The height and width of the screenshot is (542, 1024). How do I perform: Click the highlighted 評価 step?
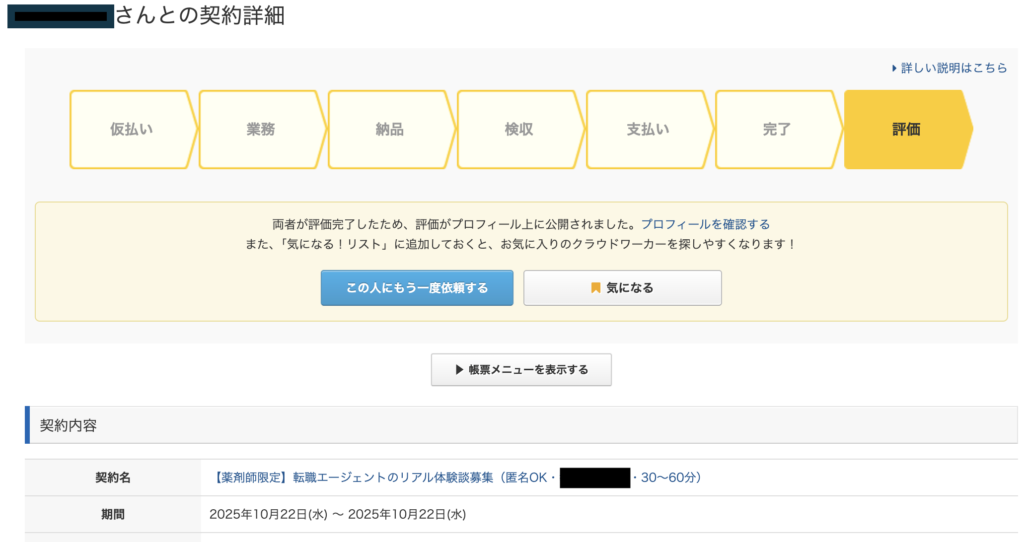906,130
